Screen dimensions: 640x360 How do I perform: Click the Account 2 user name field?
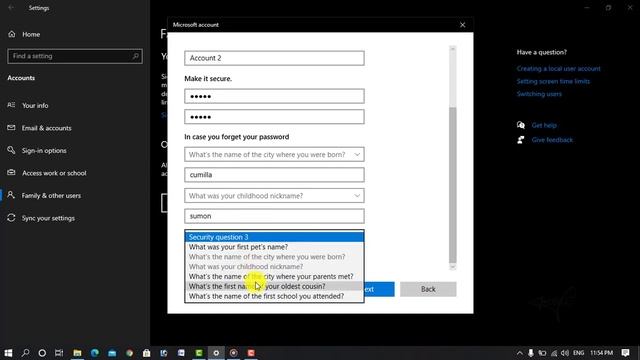coord(274,58)
